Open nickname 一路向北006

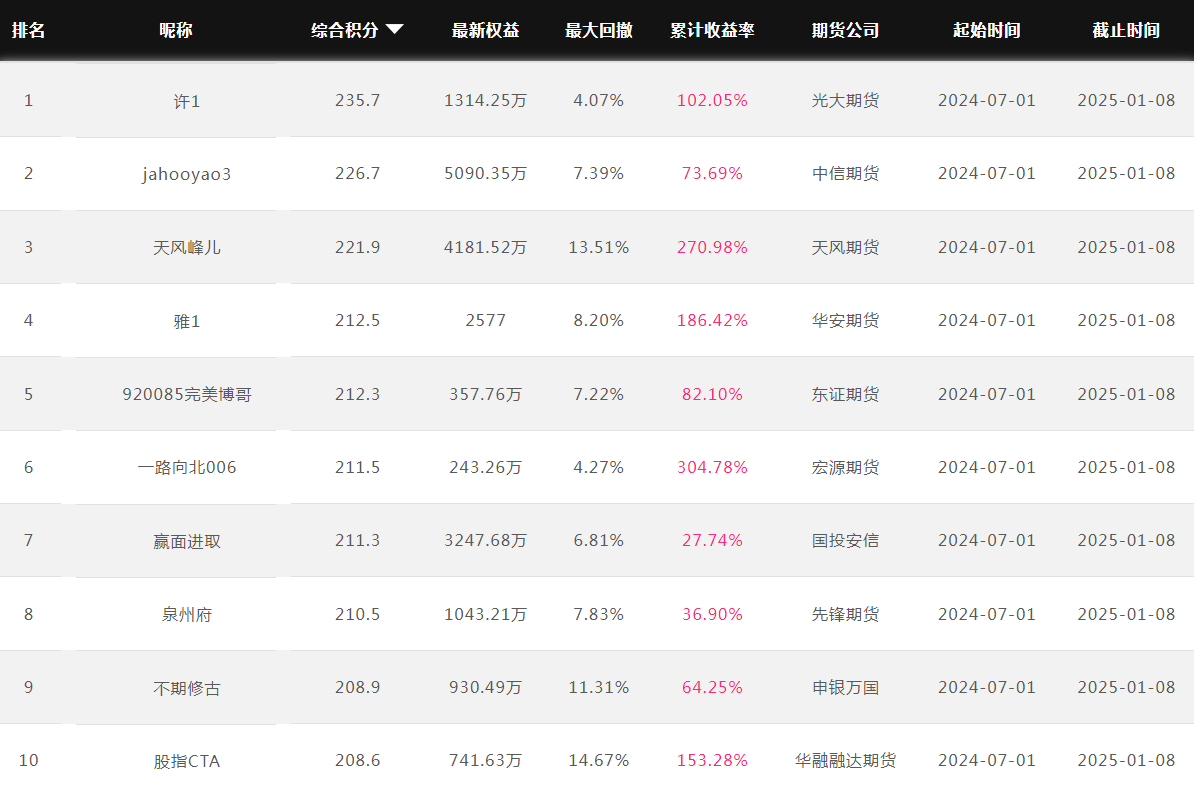click(187, 467)
